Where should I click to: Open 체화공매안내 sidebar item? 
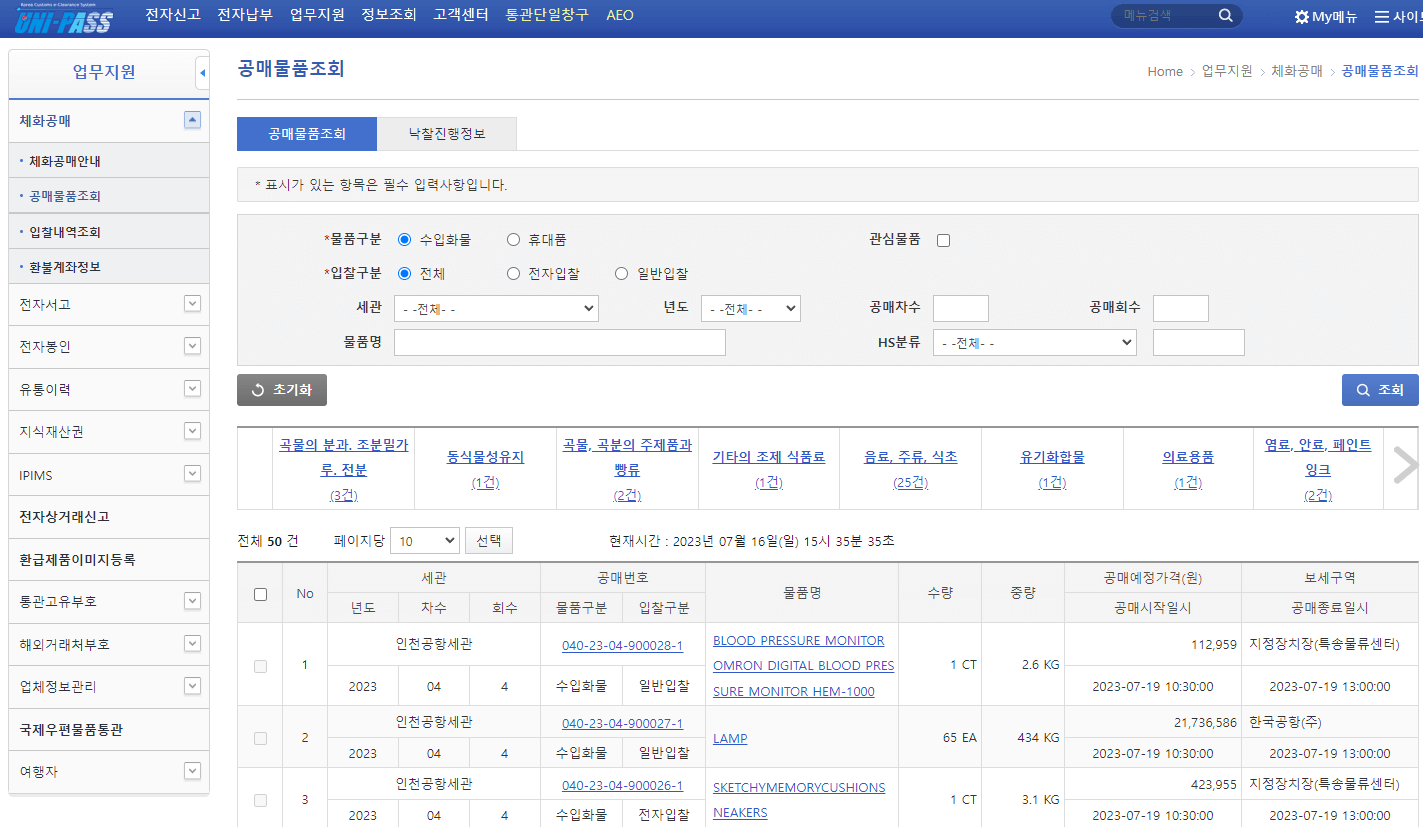click(x=65, y=161)
